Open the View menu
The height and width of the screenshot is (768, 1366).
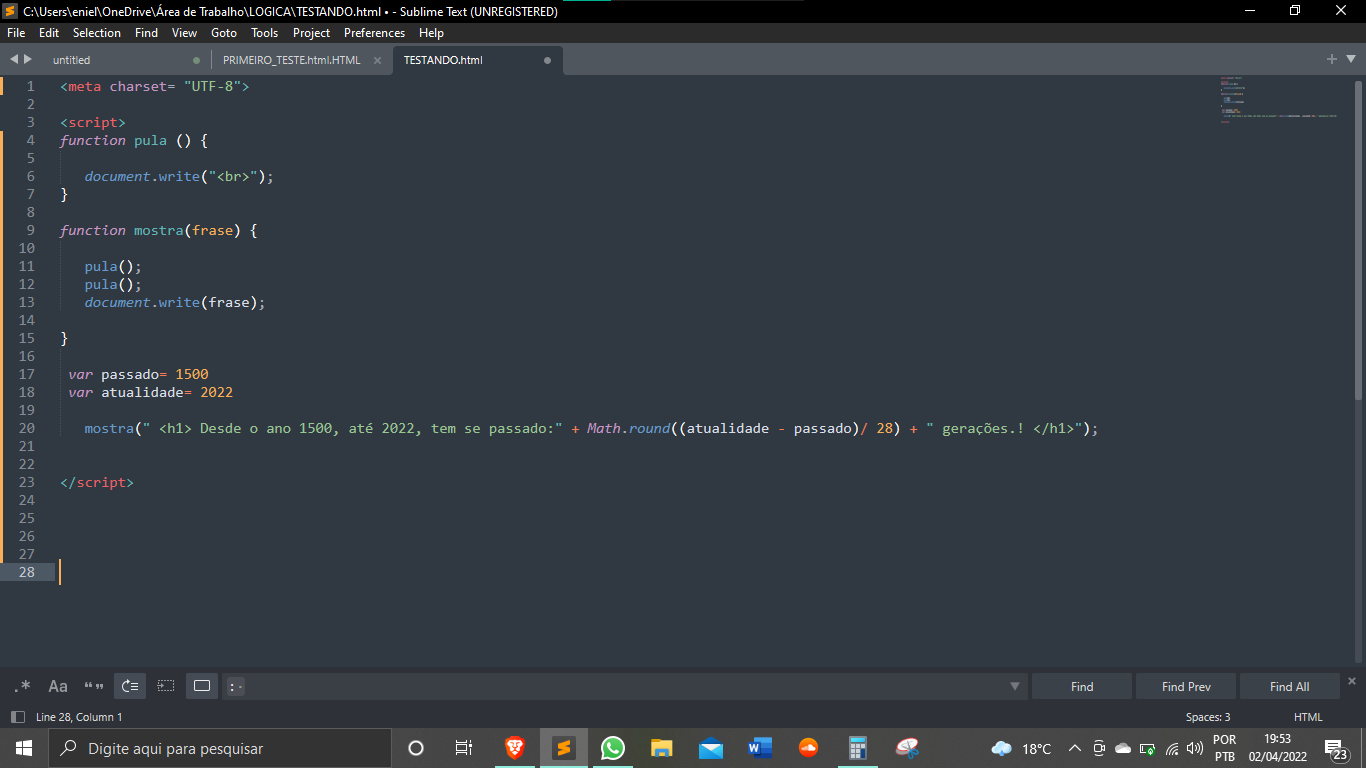185,33
